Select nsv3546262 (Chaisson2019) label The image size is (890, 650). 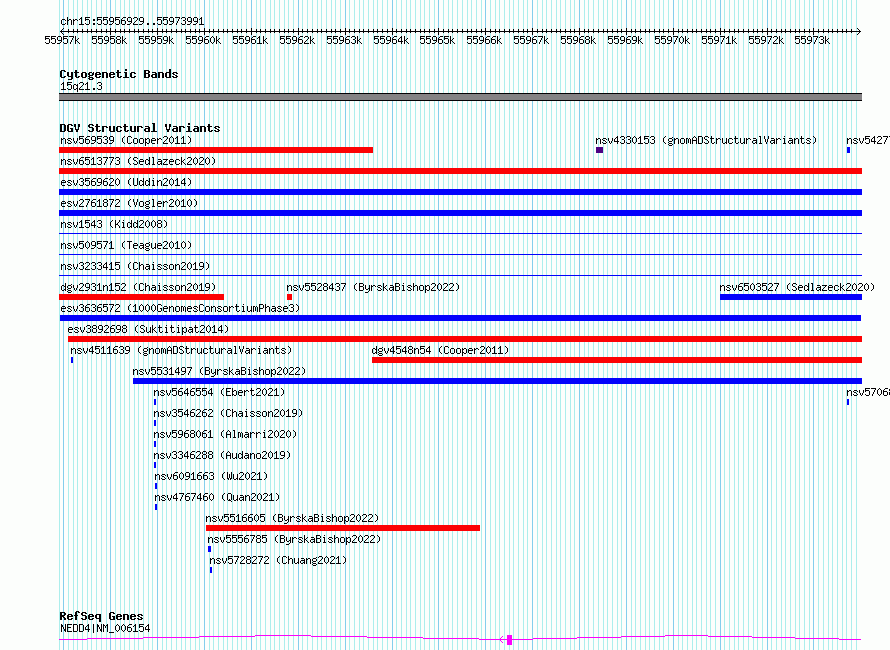(228, 413)
